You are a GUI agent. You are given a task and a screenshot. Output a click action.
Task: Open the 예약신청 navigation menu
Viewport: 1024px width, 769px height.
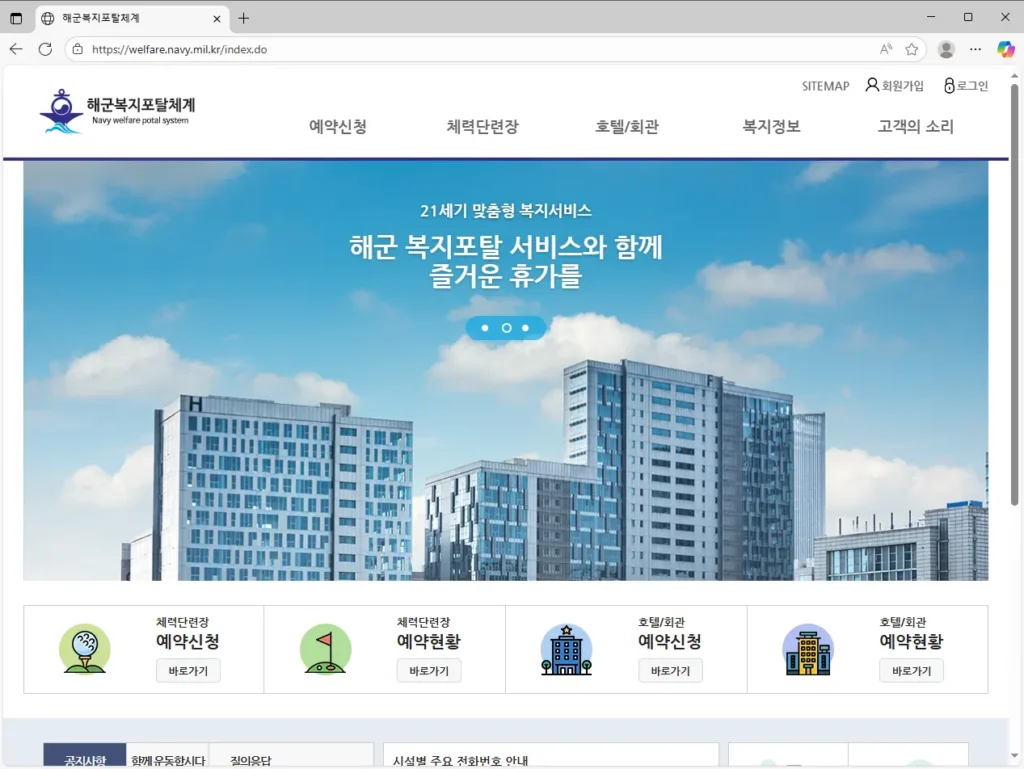point(337,126)
